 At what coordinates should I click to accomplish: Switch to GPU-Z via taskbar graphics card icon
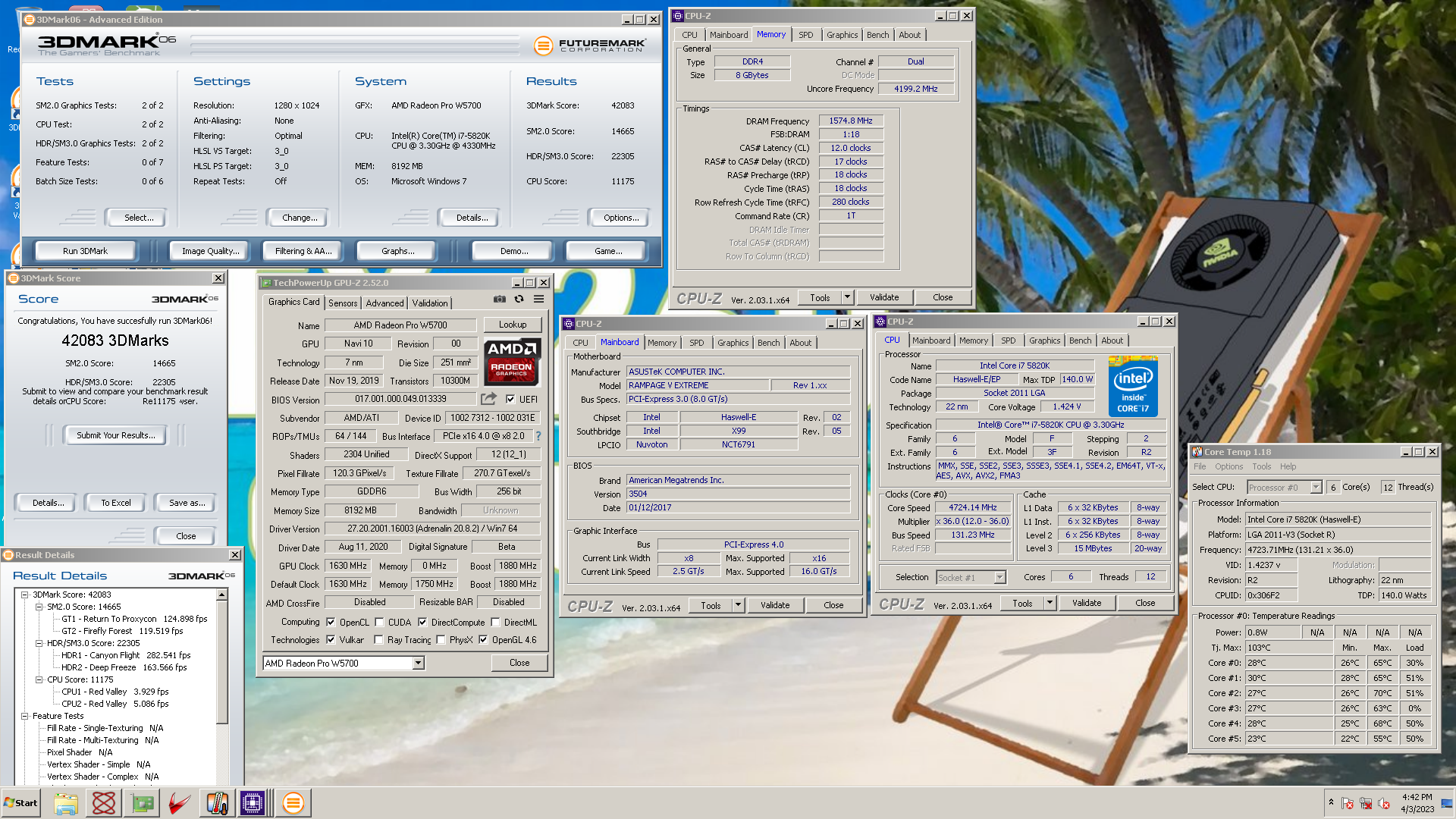coord(142,803)
